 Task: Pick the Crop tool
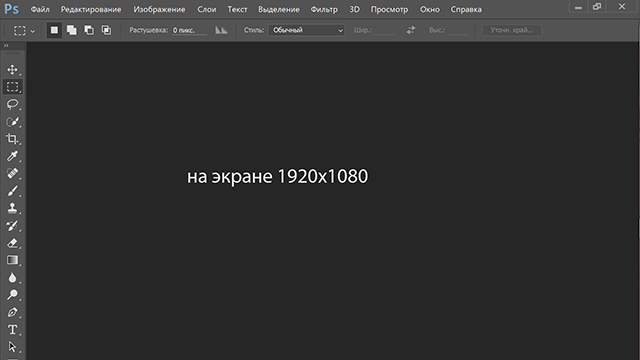pos(12,139)
